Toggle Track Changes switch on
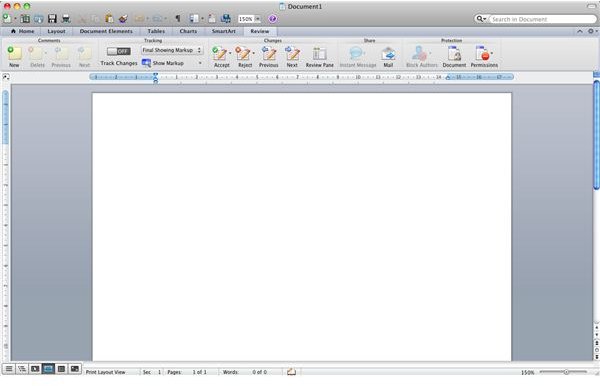The height and width of the screenshot is (386, 600). 119,51
